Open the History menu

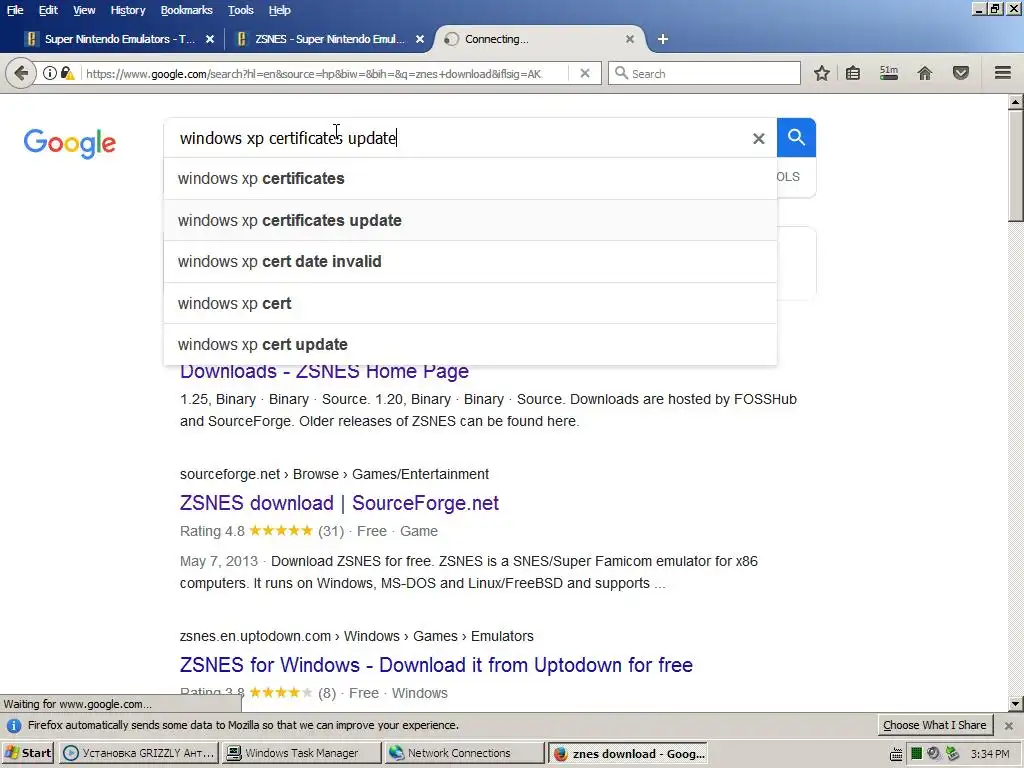pyautogui.click(x=128, y=10)
